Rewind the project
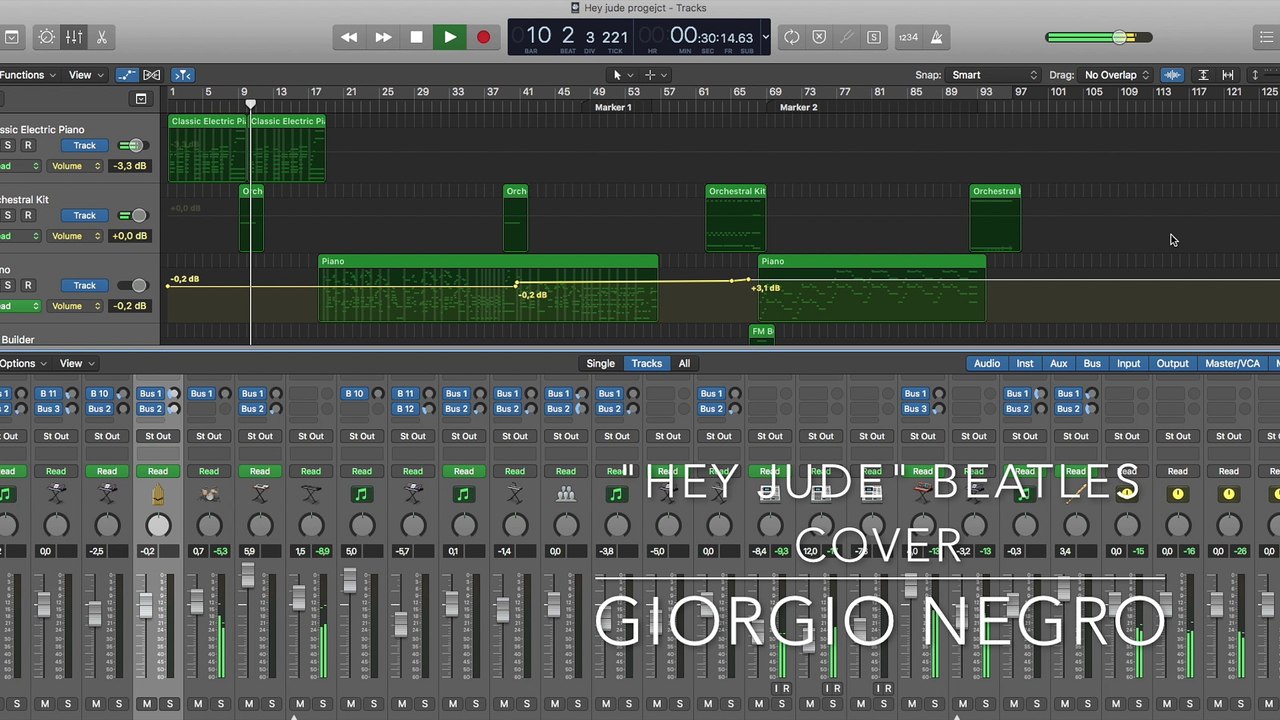Image resolution: width=1280 pixels, height=720 pixels. (x=349, y=37)
